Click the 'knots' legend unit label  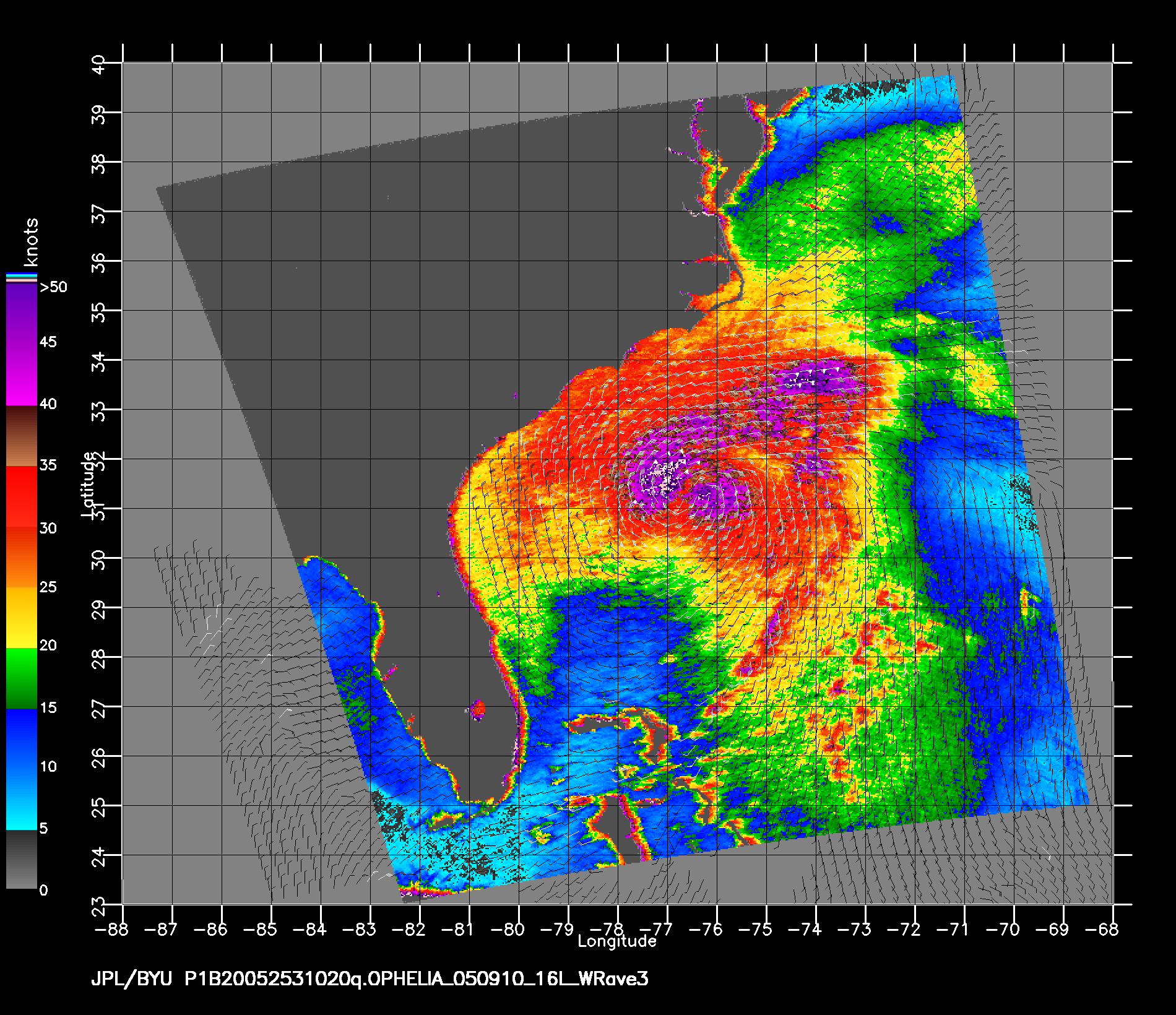click(x=30, y=242)
